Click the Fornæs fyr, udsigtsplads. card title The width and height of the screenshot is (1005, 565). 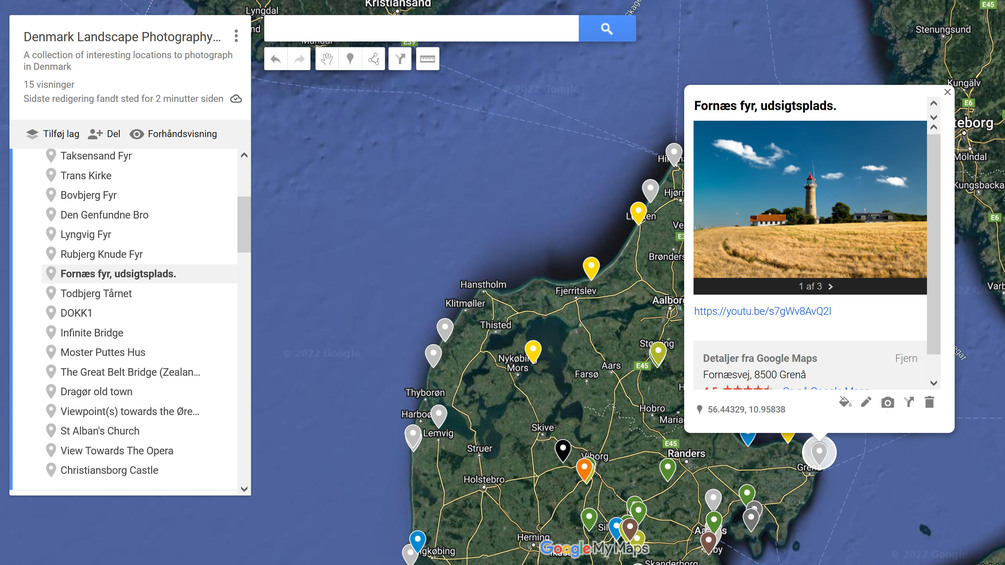pyautogui.click(x=765, y=106)
